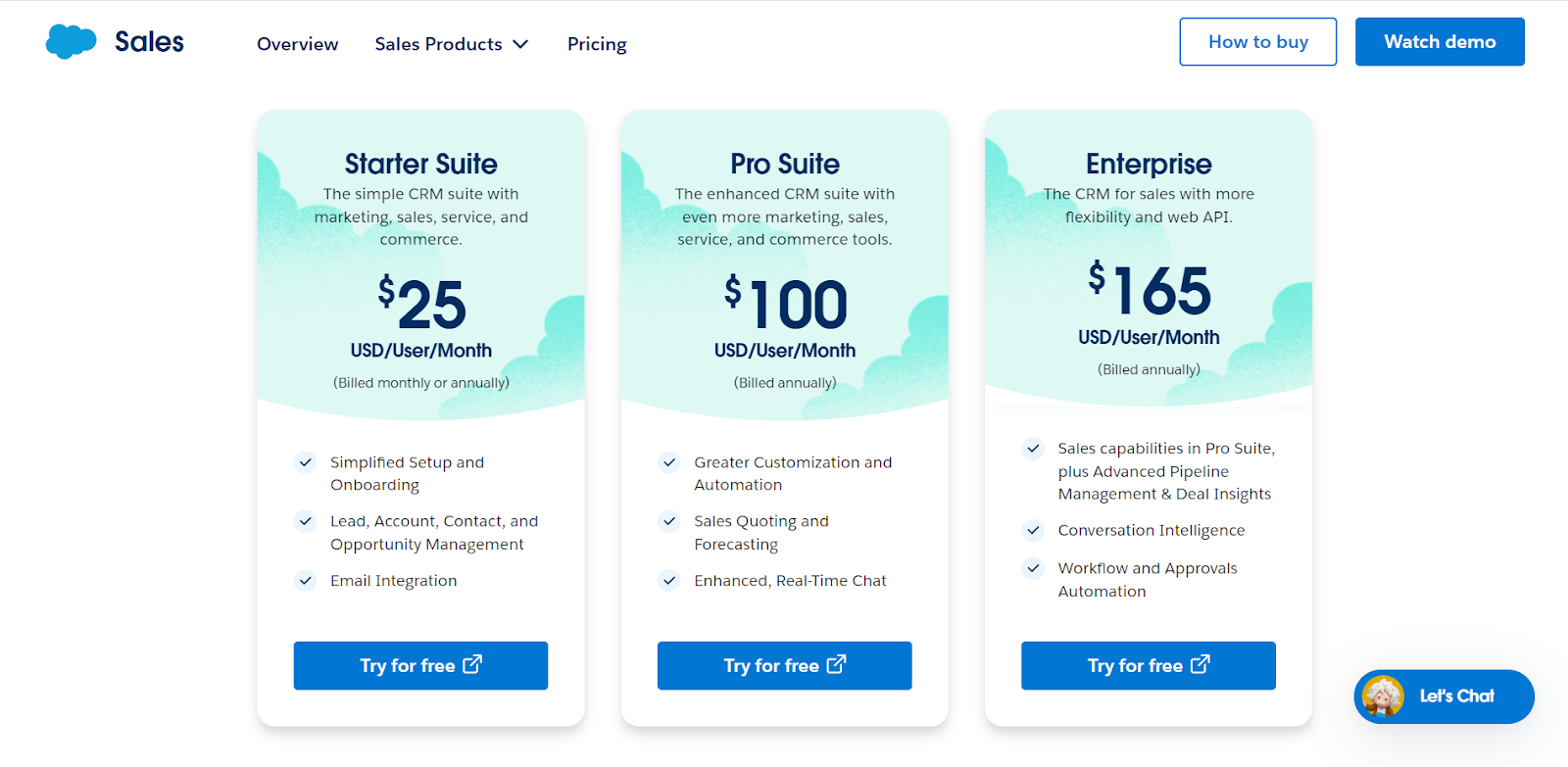The width and height of the screenshot is (1568, 767).
Task: Click the checkmark beside Workflow and Approvals Automation
Action: point(1033,568)
